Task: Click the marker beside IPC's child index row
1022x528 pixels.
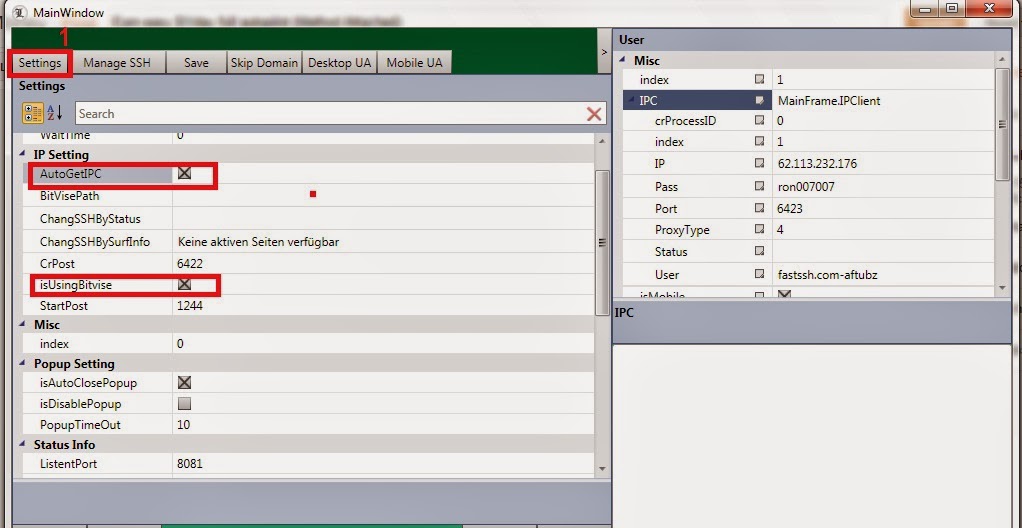Action: pyautogui.click(x=759, y=141)
